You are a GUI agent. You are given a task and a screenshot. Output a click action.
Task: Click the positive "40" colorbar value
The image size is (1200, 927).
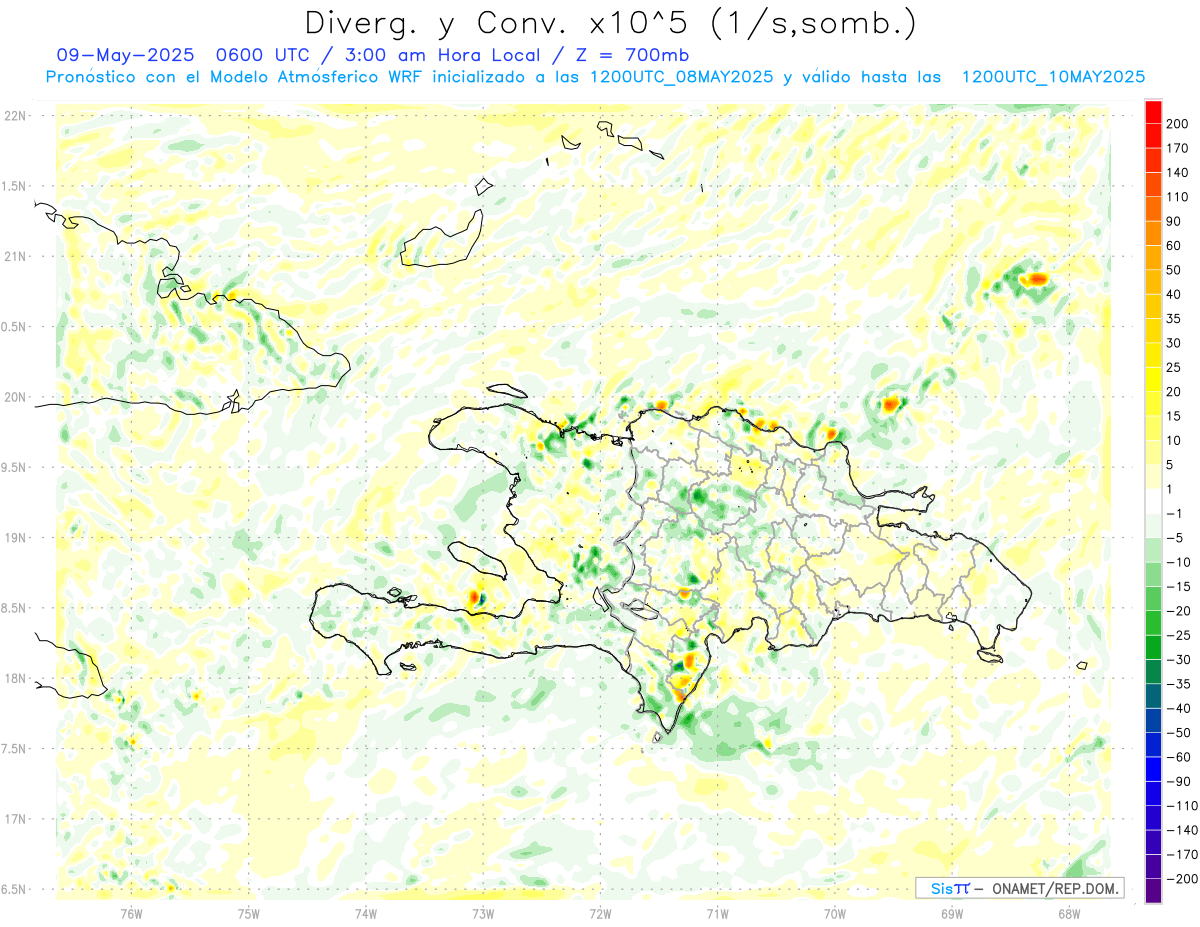coord(1174,294)
